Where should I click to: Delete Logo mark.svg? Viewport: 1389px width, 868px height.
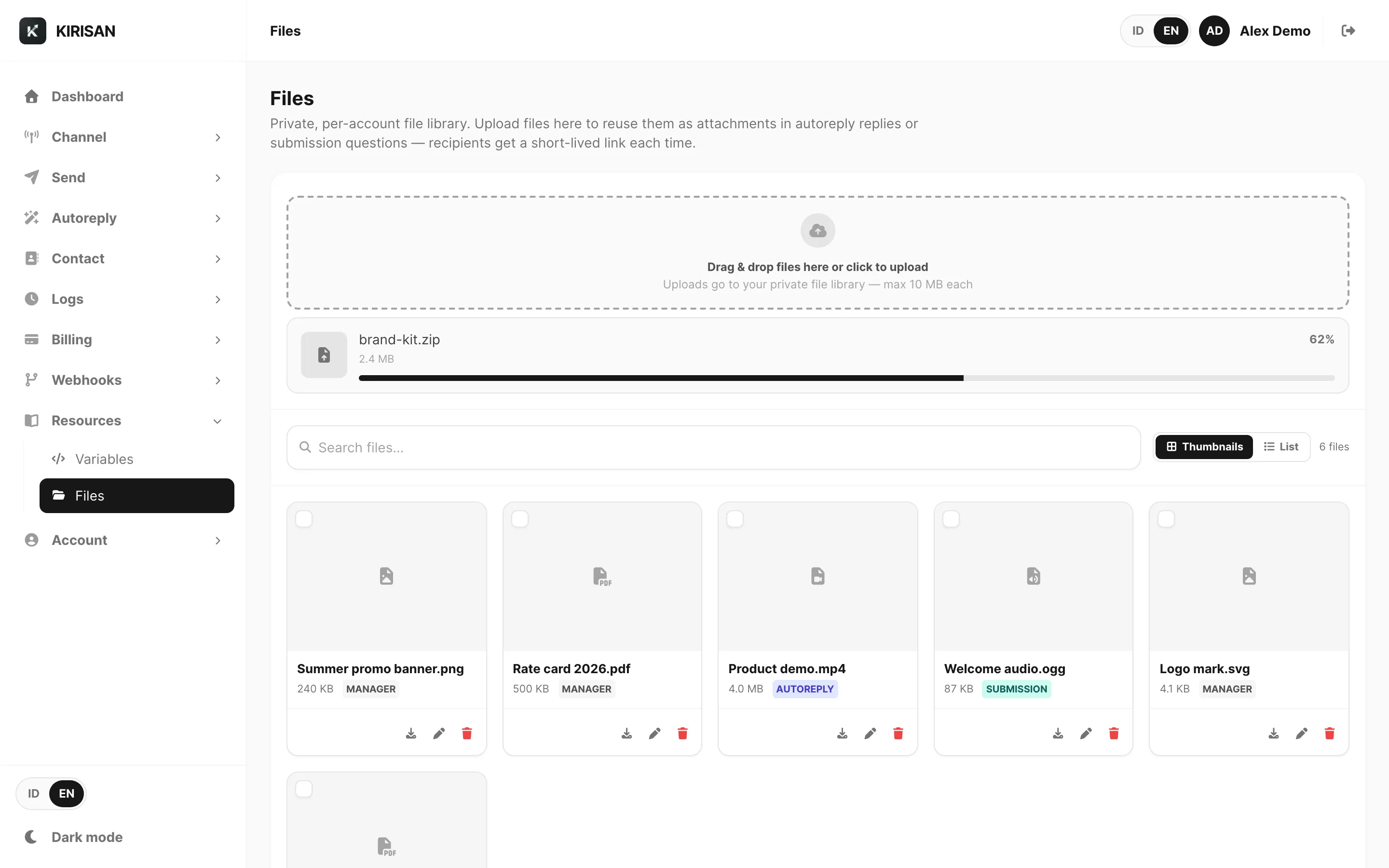point(1329,733)
